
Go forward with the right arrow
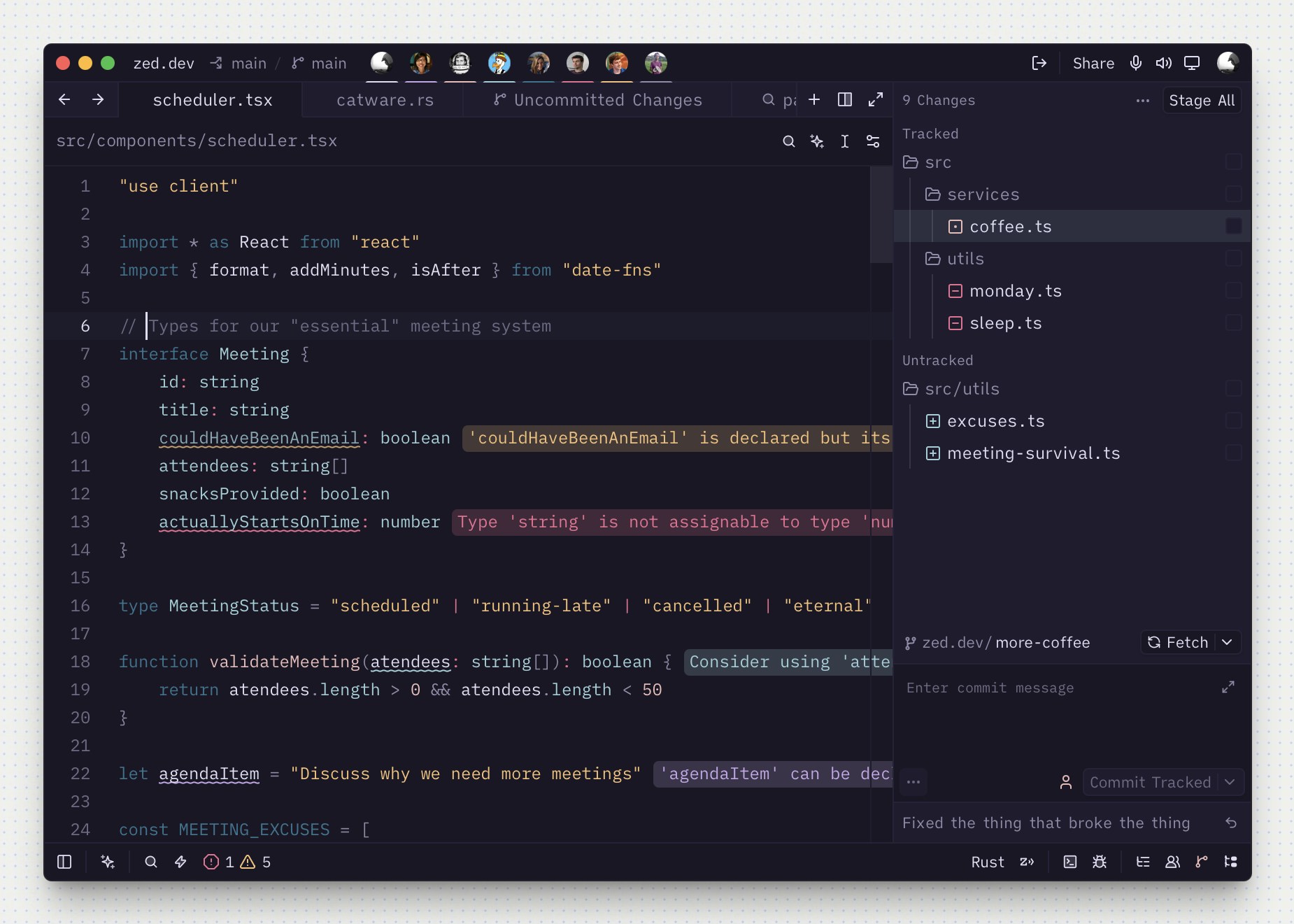[x=98, y=100]
